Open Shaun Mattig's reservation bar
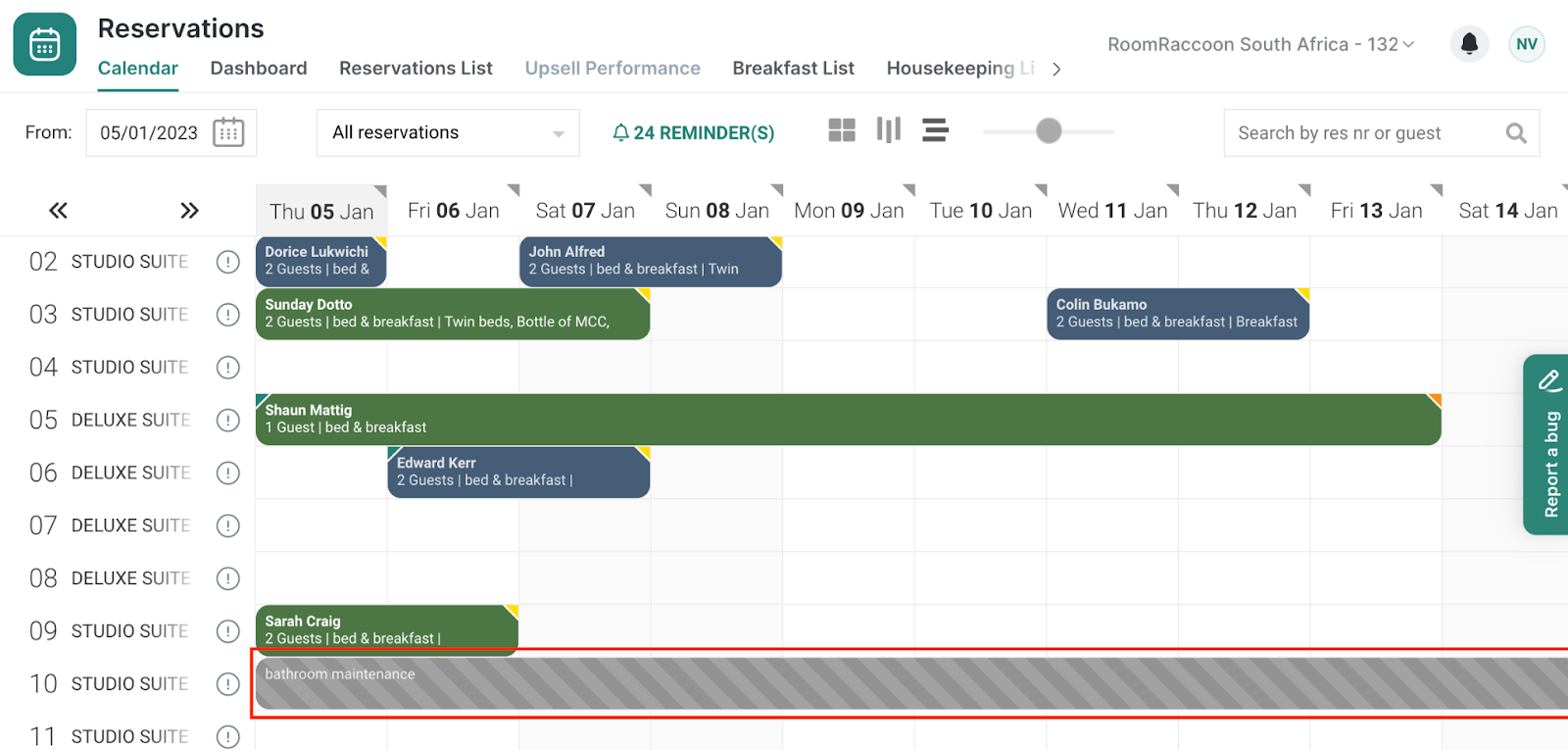 point(848,420)
